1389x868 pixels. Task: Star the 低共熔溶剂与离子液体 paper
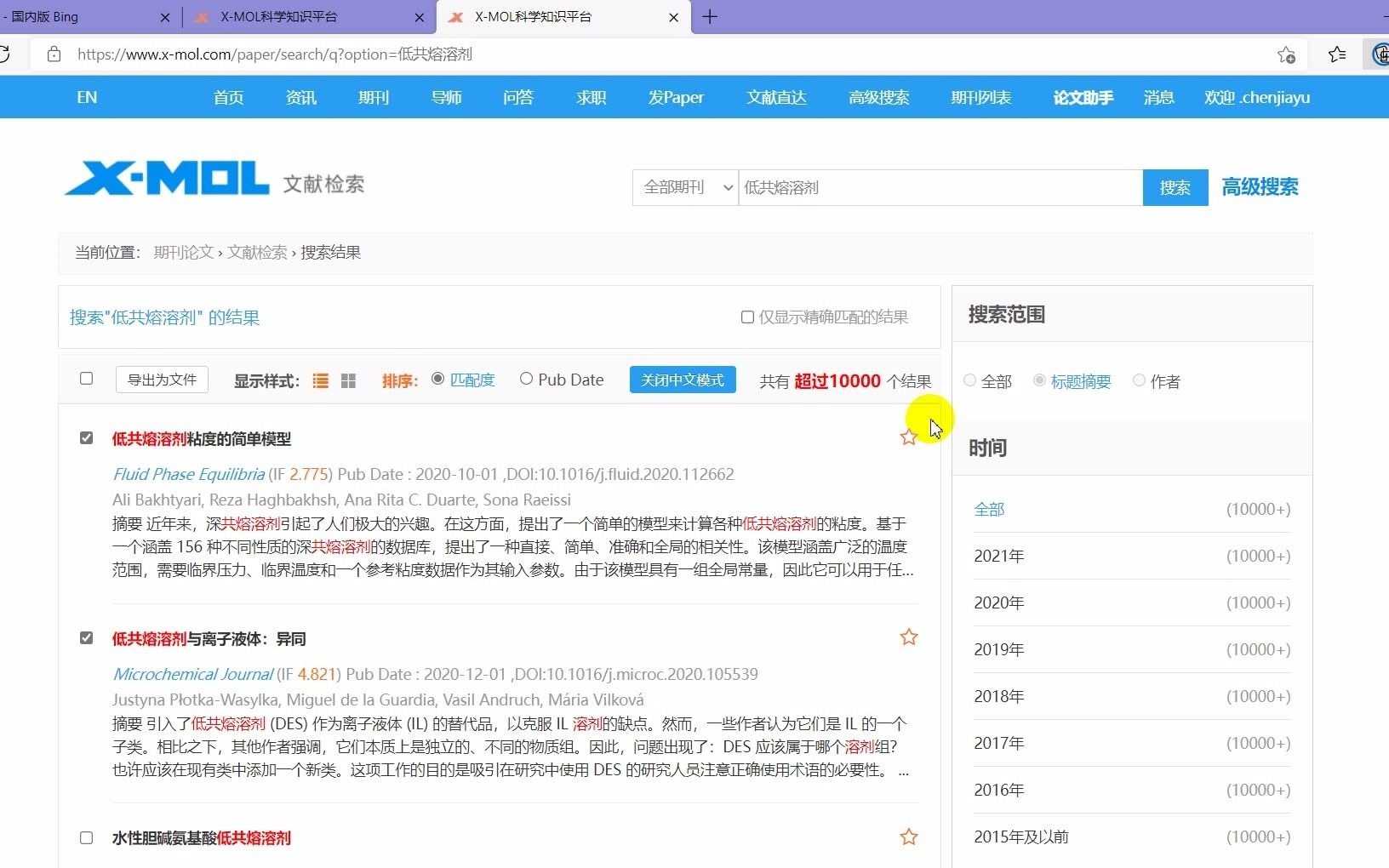click(908, 637)
